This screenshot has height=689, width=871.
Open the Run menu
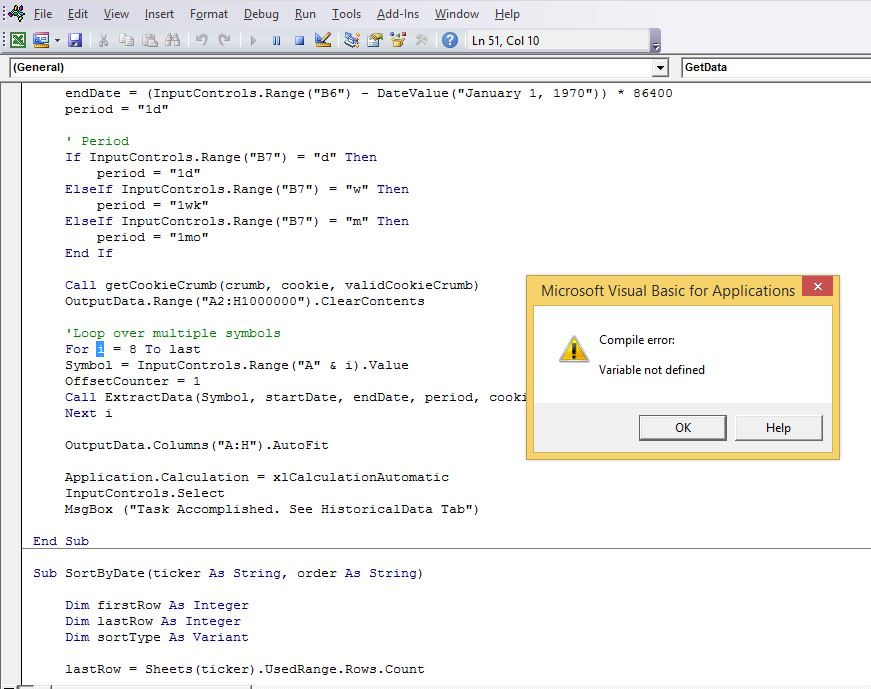click(305, 14)
